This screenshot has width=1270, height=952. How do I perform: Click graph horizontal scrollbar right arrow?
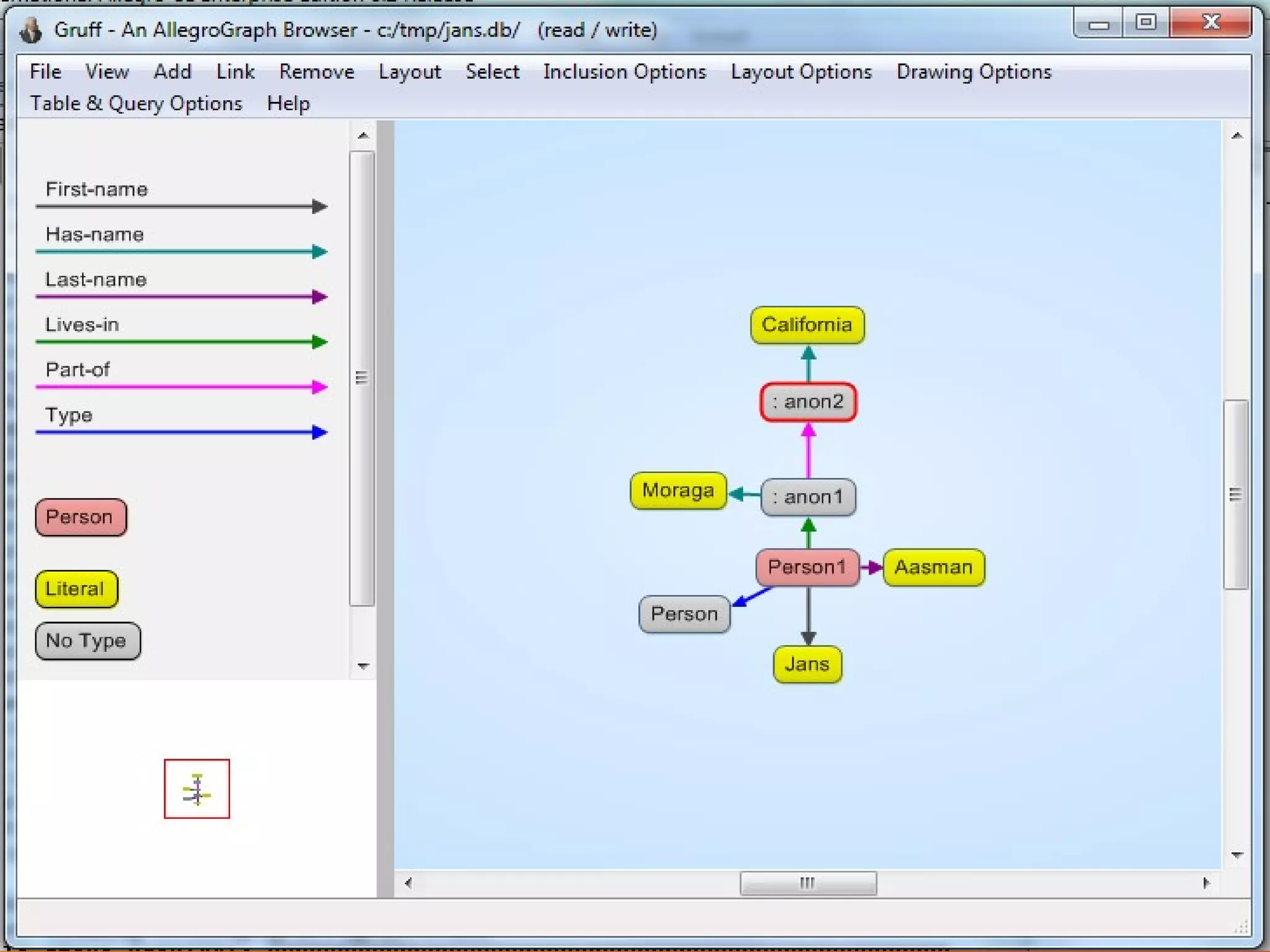coord(1206,883)
